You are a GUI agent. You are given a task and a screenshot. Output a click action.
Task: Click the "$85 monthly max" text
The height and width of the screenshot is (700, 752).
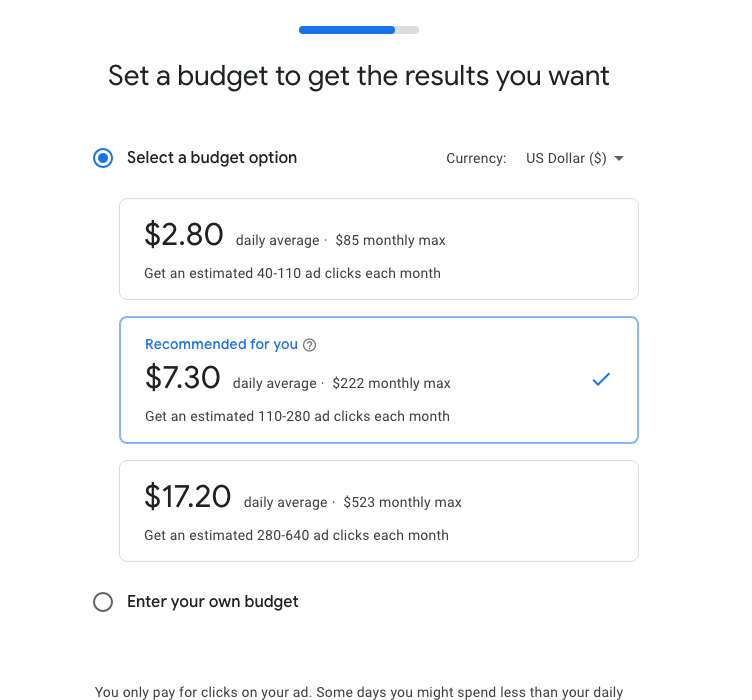(390, 241)
